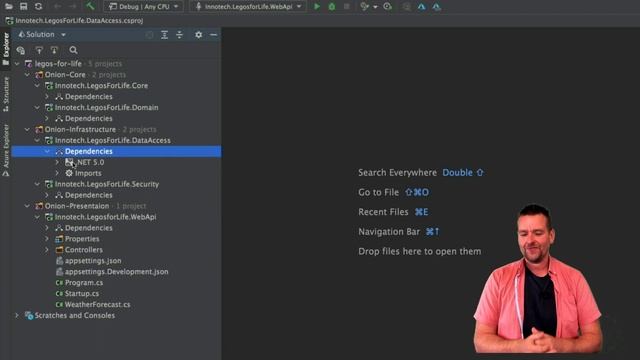Hide the Solution panel with minus icon
This screenshot has width=640, height=360.
click(213, 35)
